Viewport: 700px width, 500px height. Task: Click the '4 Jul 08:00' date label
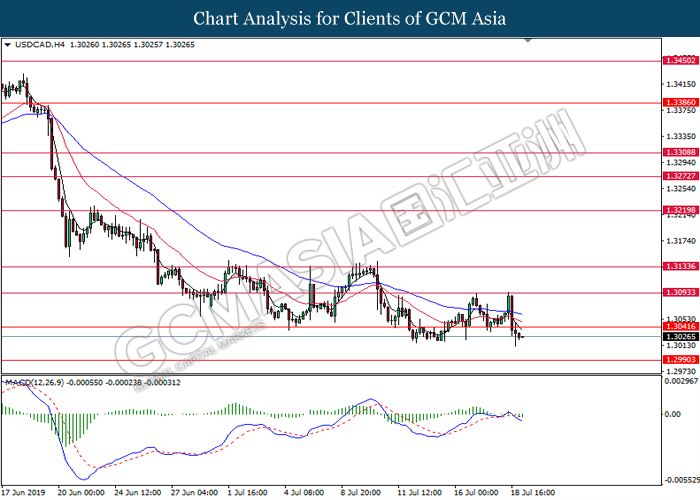[304, 492]
